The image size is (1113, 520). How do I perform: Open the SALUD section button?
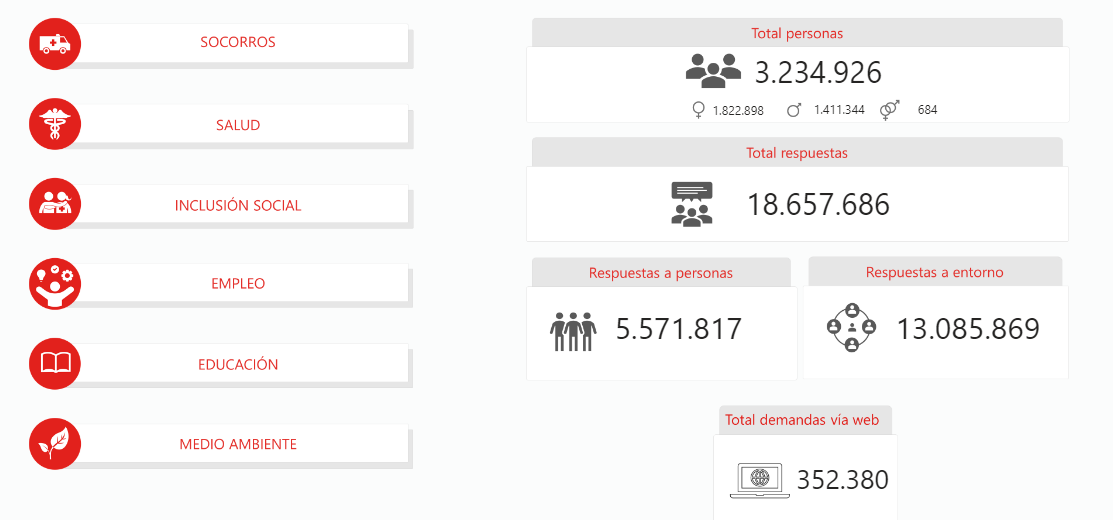tap(238, 125)
